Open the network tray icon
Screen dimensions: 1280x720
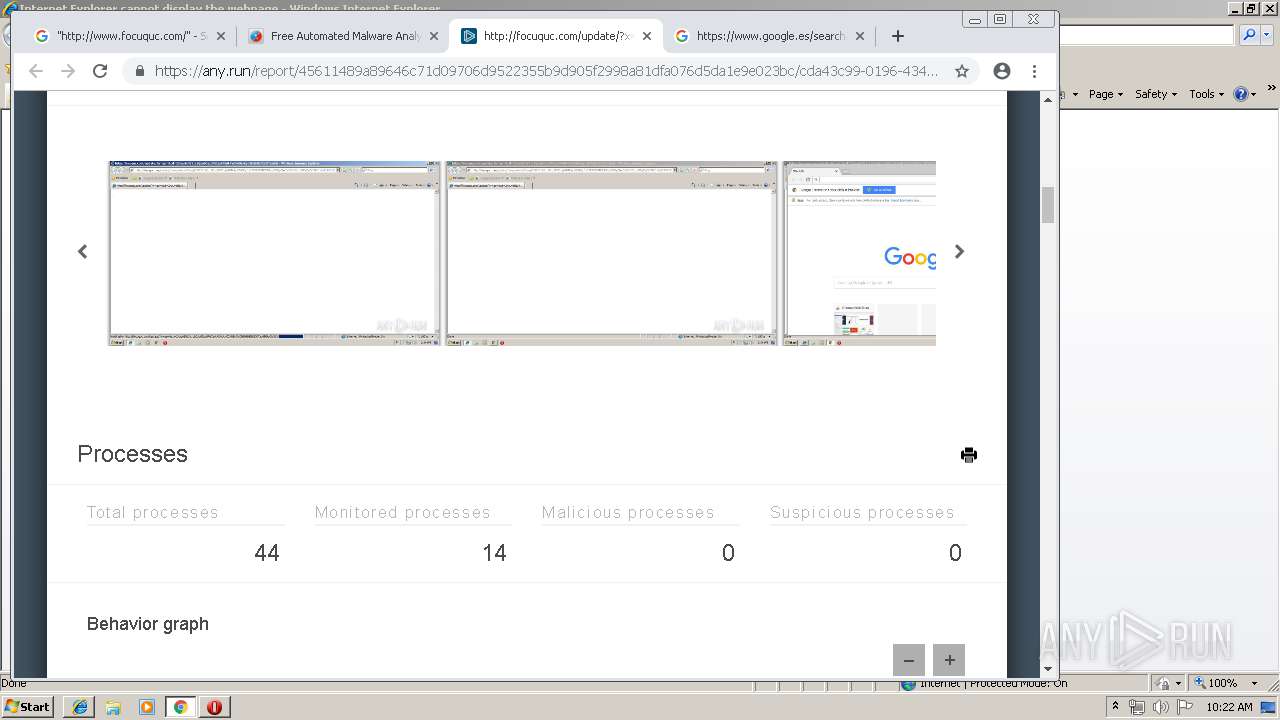click(1137, 707)
